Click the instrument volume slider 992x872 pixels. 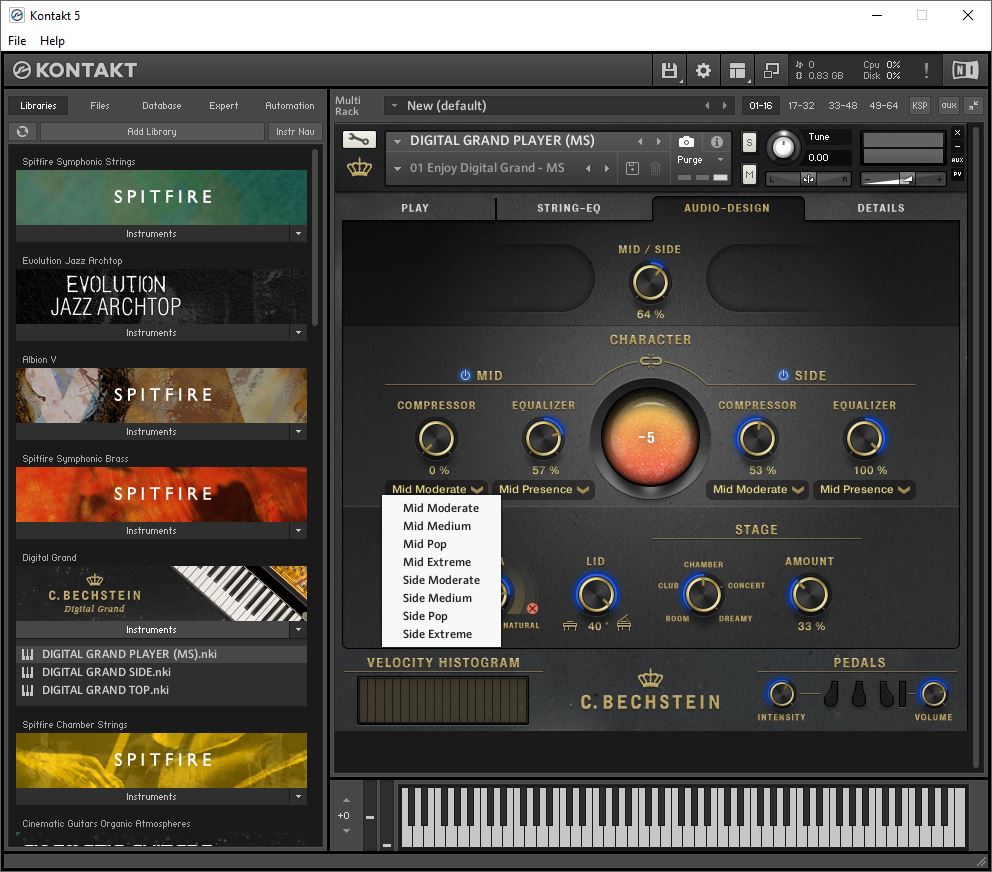pyautogui.click(x=903, y=180)
